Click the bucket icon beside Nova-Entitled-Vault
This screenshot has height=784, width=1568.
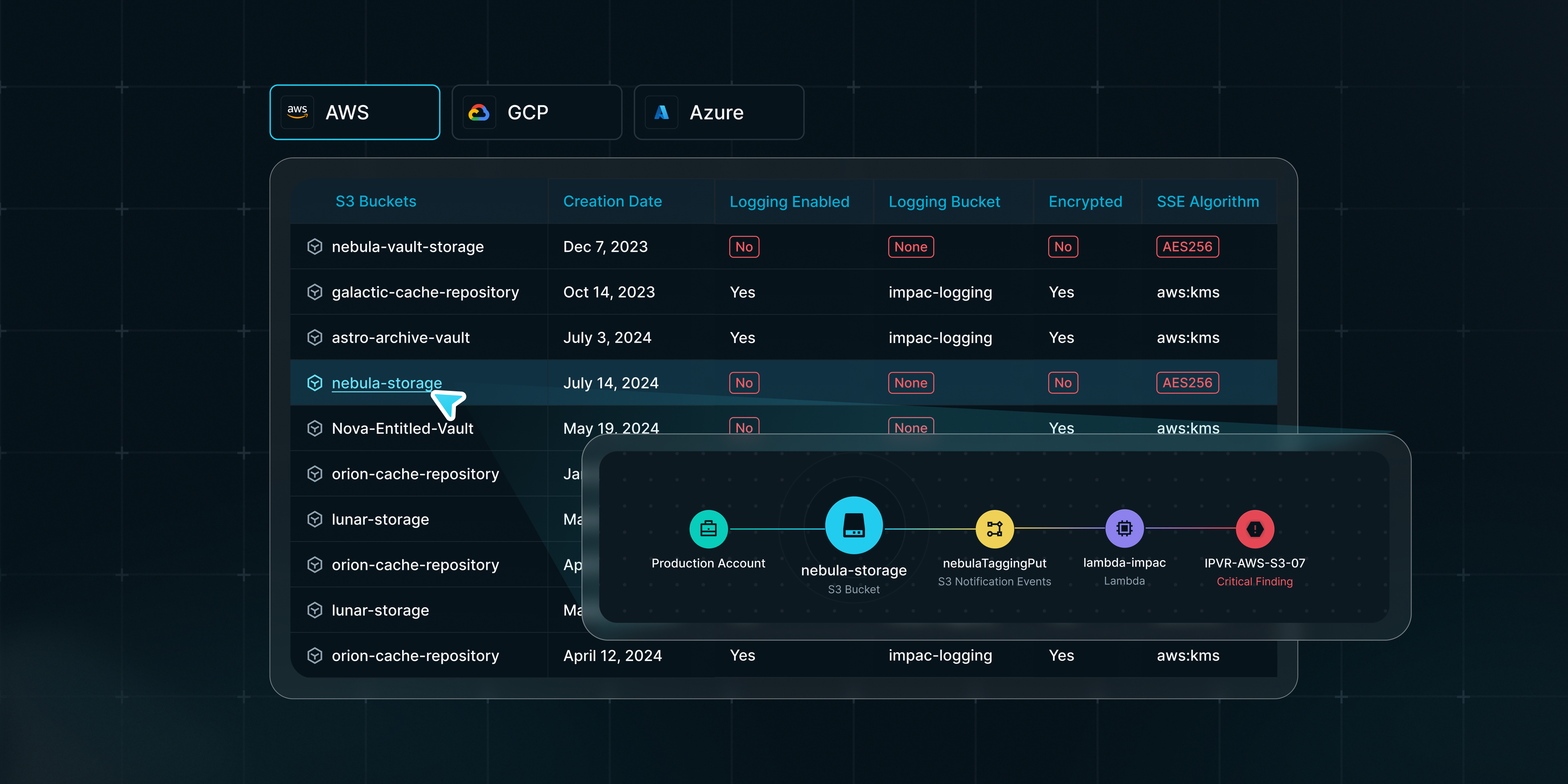315,429
